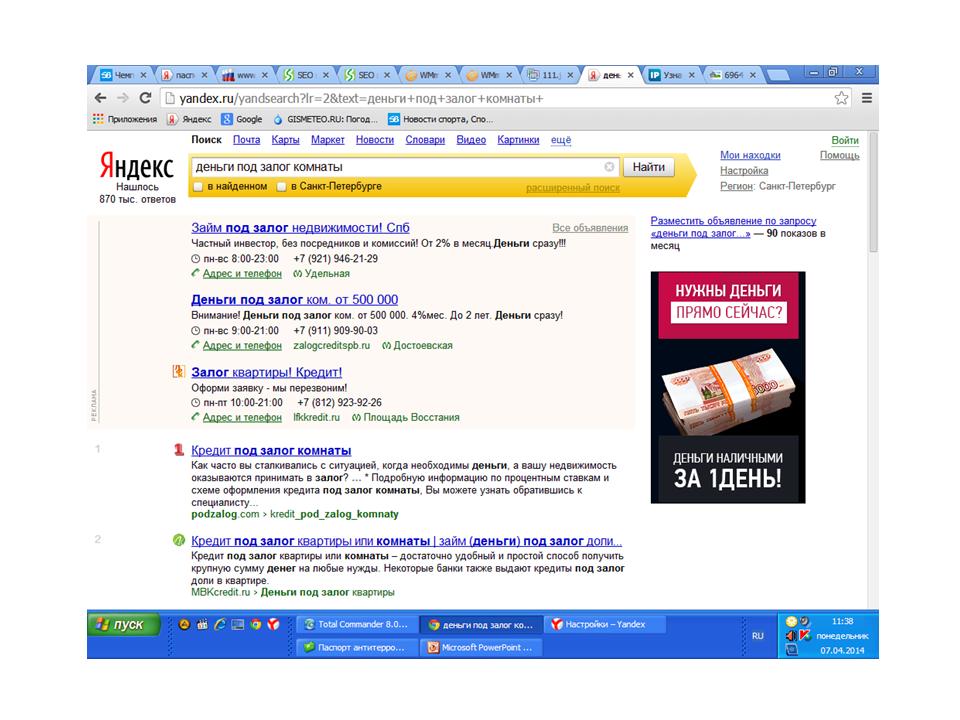Click the favicon beside Залог квартиры! Кредит!

pos(178,372)
